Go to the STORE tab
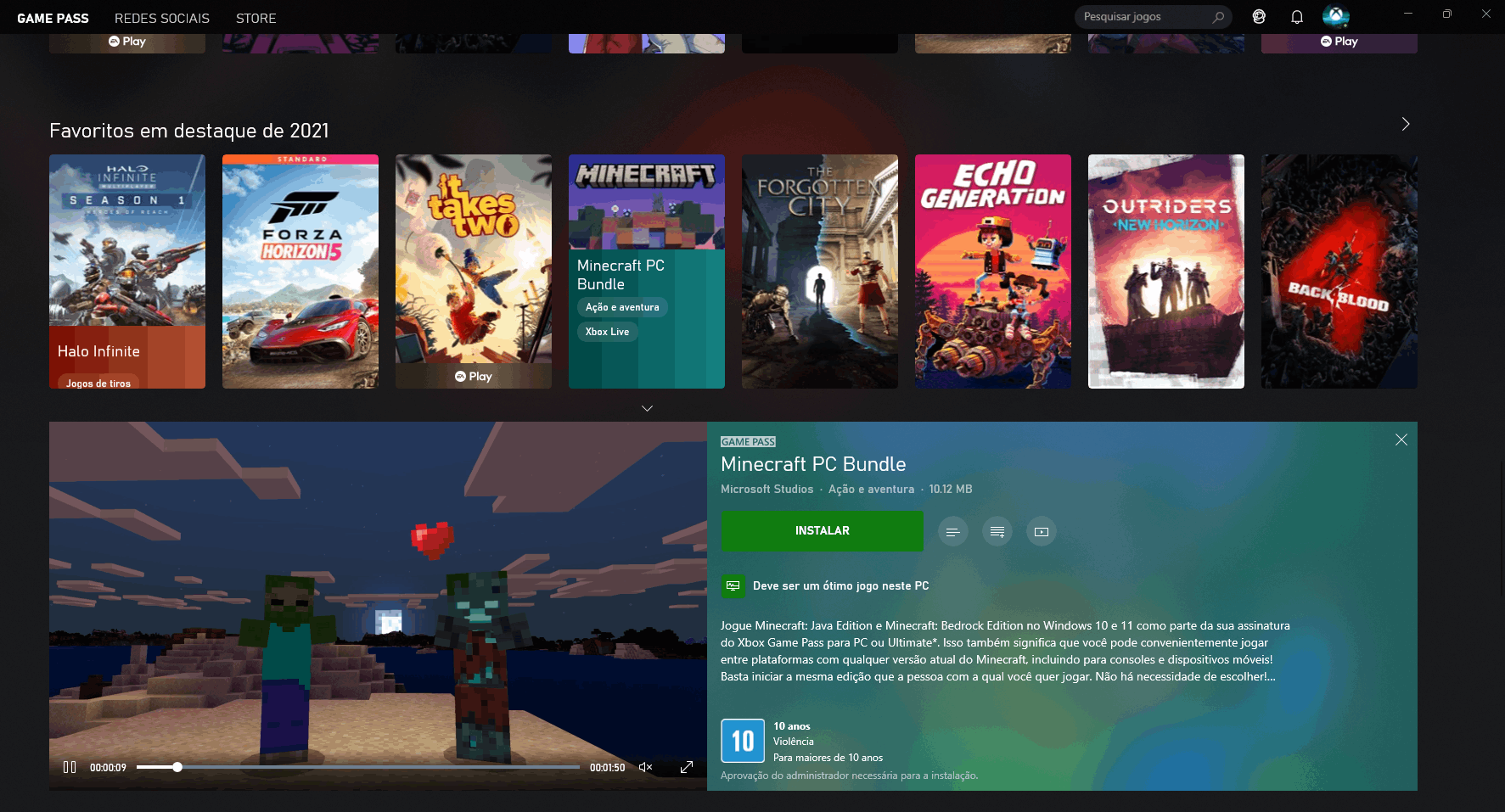Image resolution: width=1505 pixels, height=812 pixels. coord(256,18)
